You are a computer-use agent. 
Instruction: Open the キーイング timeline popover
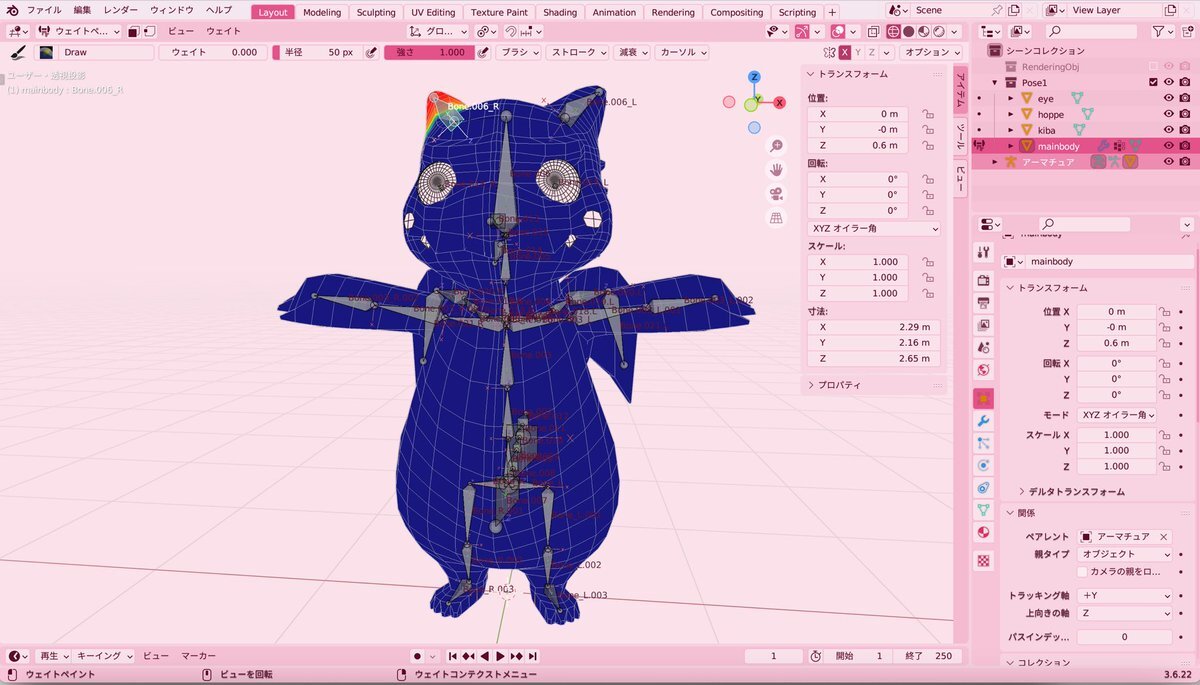pyautogui.click(x=105, y=656)
